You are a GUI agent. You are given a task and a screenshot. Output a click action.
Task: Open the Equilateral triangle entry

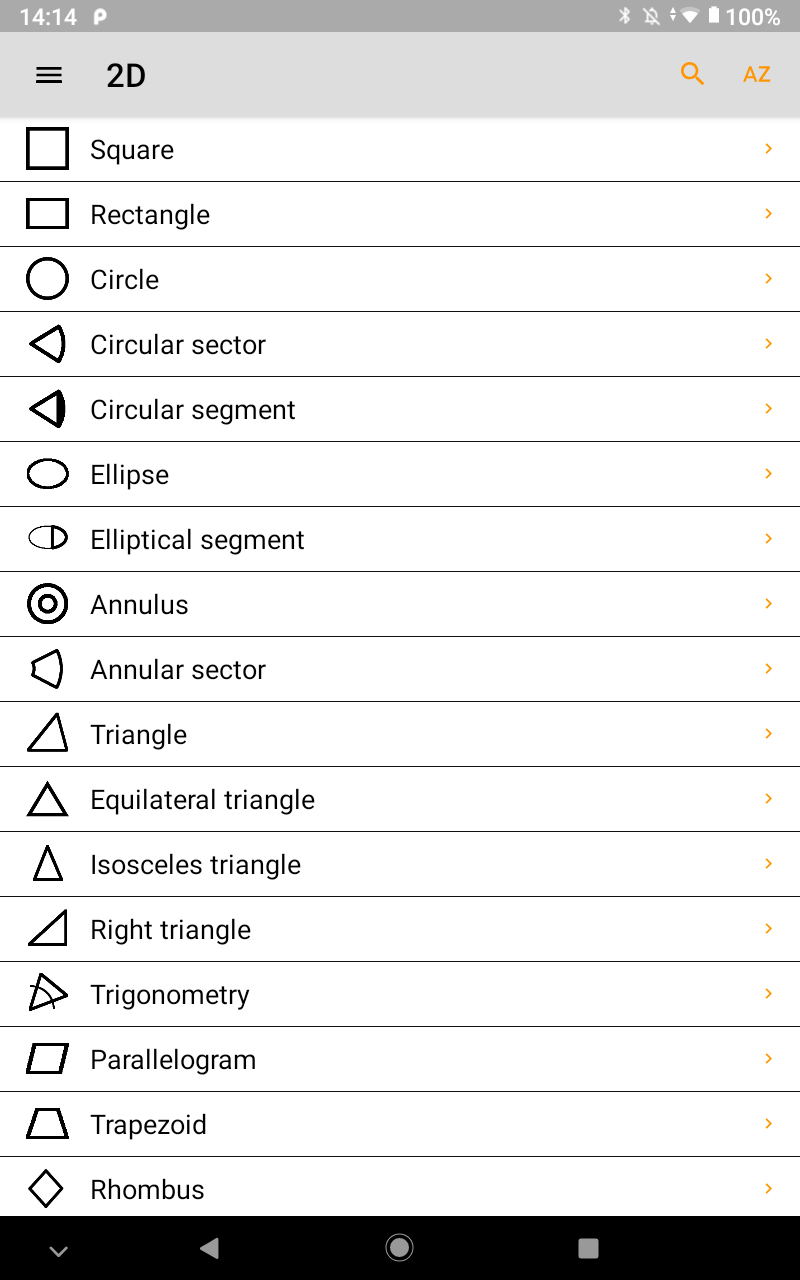tap(202, 800)
